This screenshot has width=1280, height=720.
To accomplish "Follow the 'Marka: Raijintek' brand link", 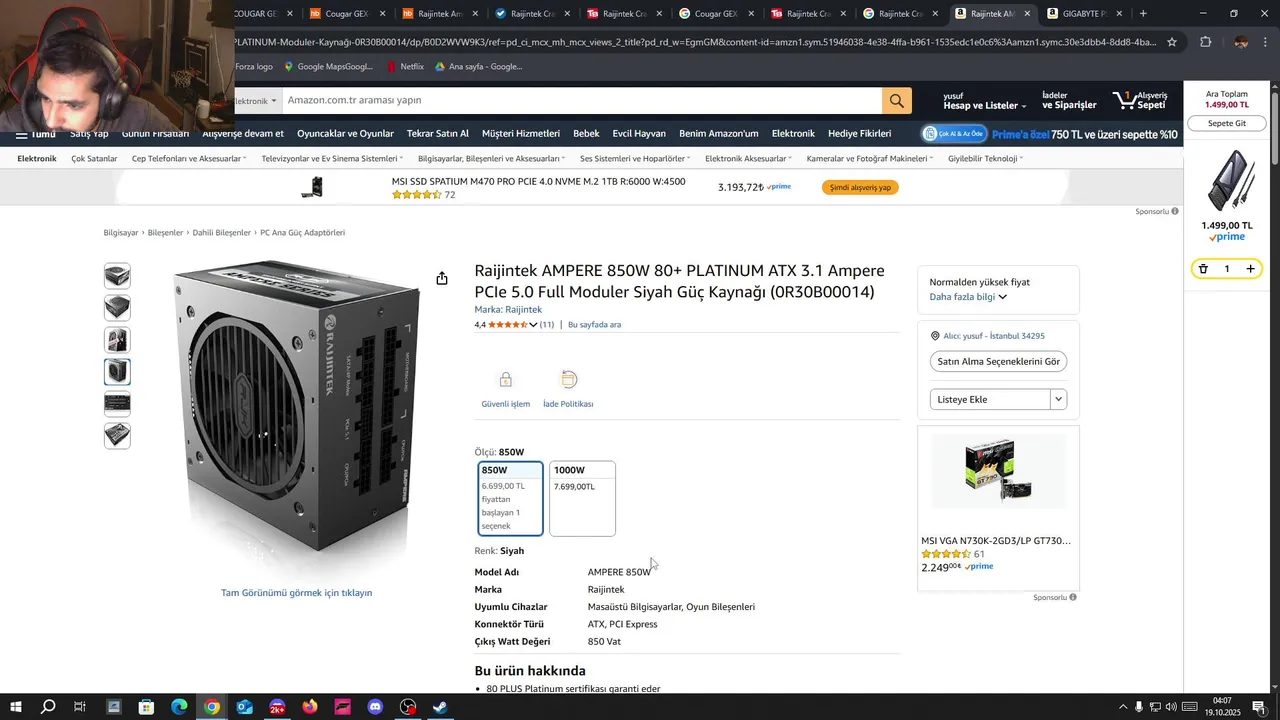I will [508, 310].
